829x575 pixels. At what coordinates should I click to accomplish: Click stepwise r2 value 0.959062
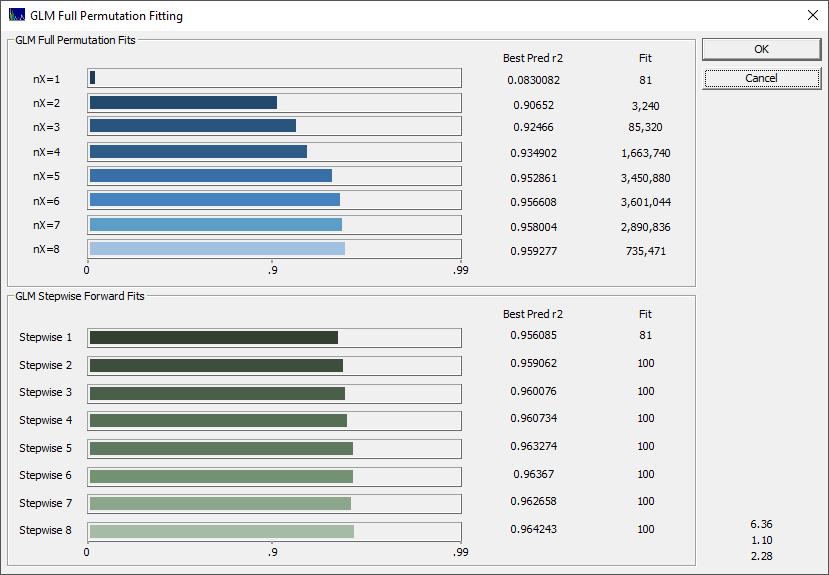[533, 363]
